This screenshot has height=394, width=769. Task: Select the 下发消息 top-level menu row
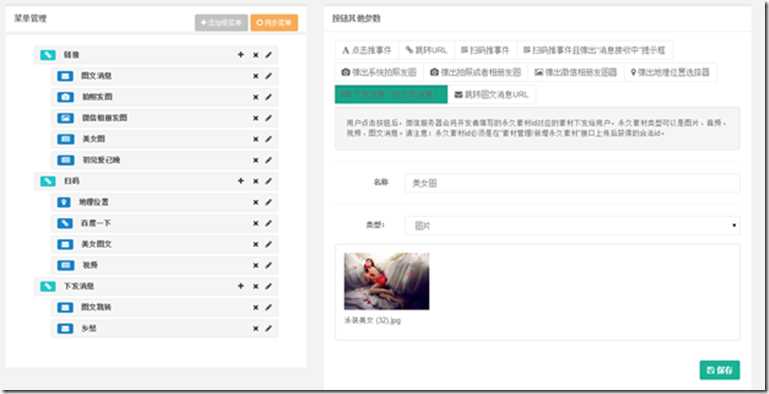point(156,286)
